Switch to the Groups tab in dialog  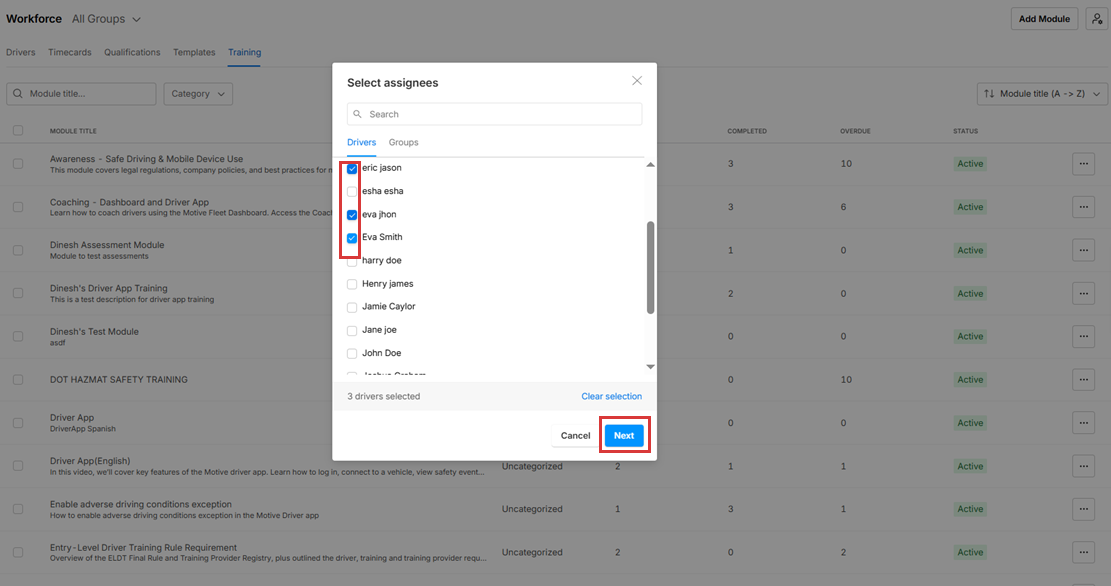pyautogui.click(x=403, y=143)
